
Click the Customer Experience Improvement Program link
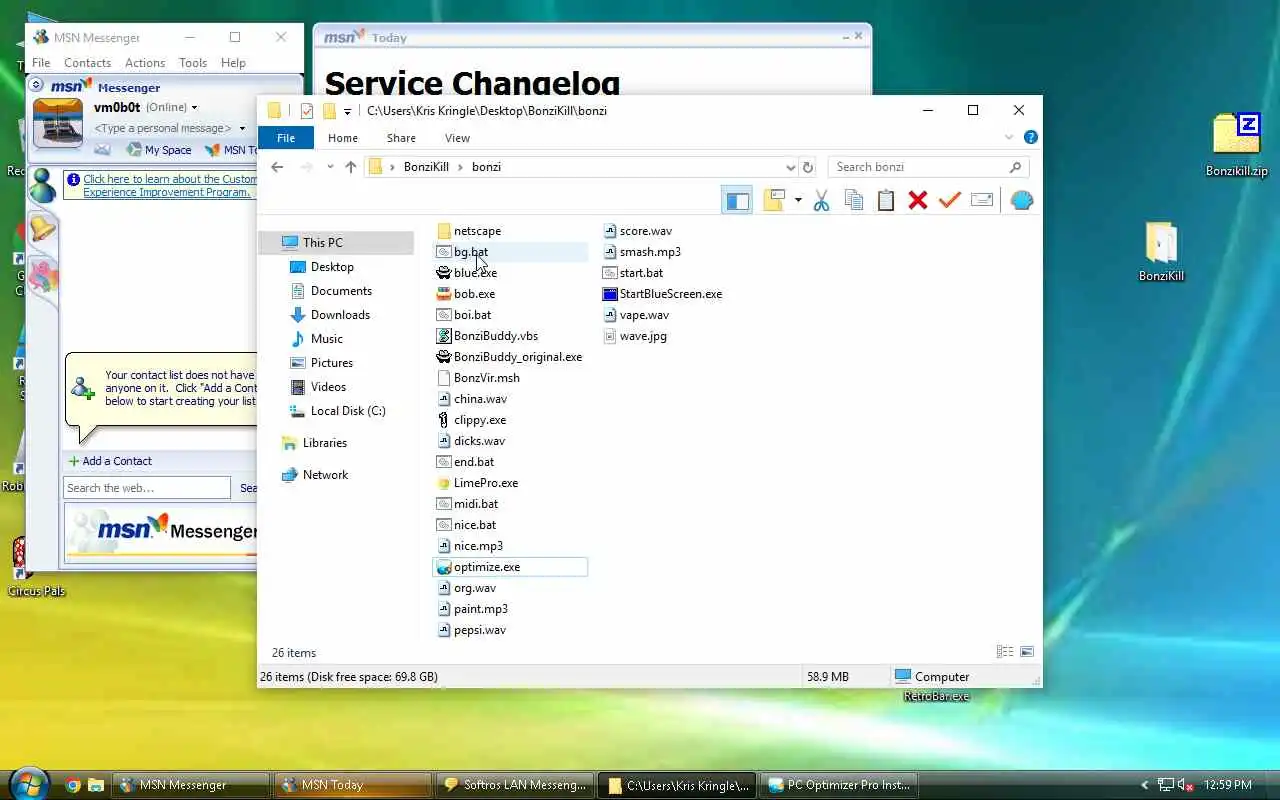pyautogui.click(x=170, y=186)
